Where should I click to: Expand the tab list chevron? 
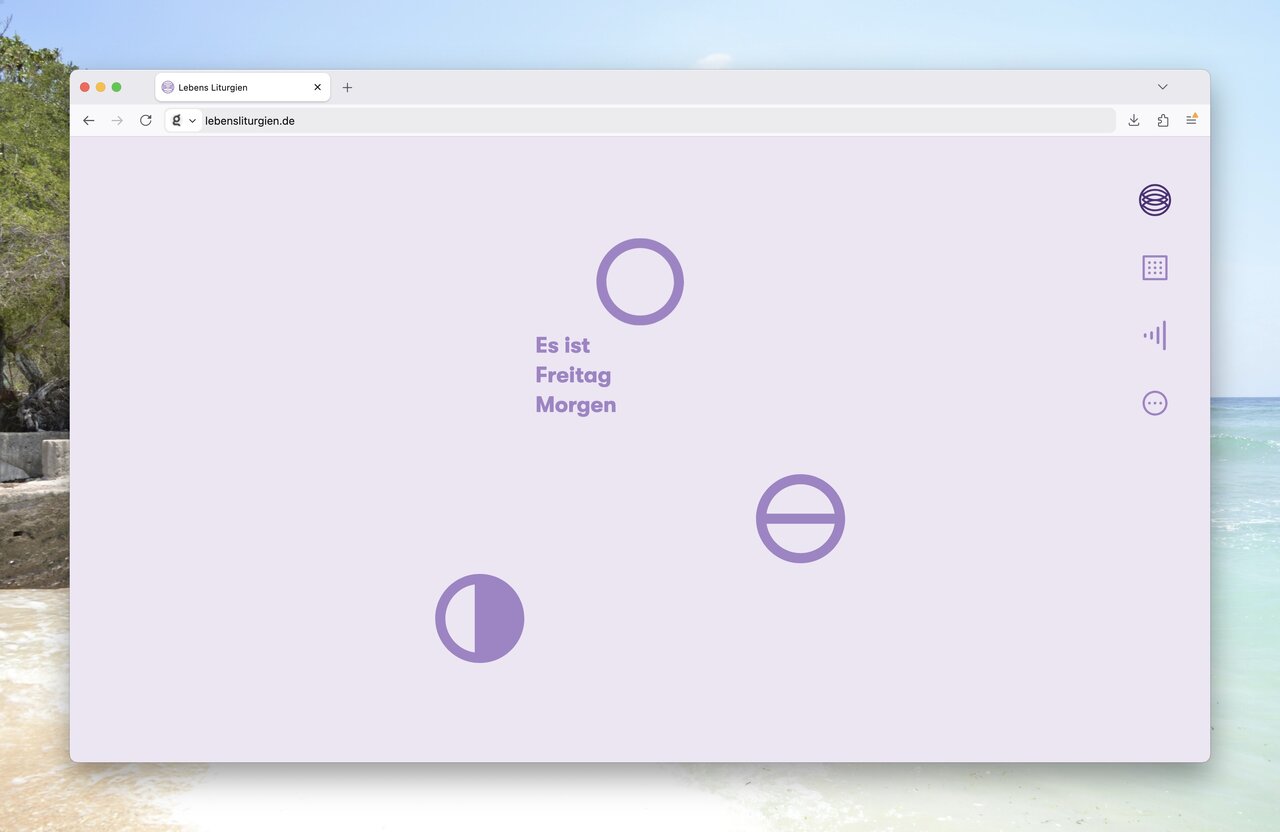point(1162,87)
